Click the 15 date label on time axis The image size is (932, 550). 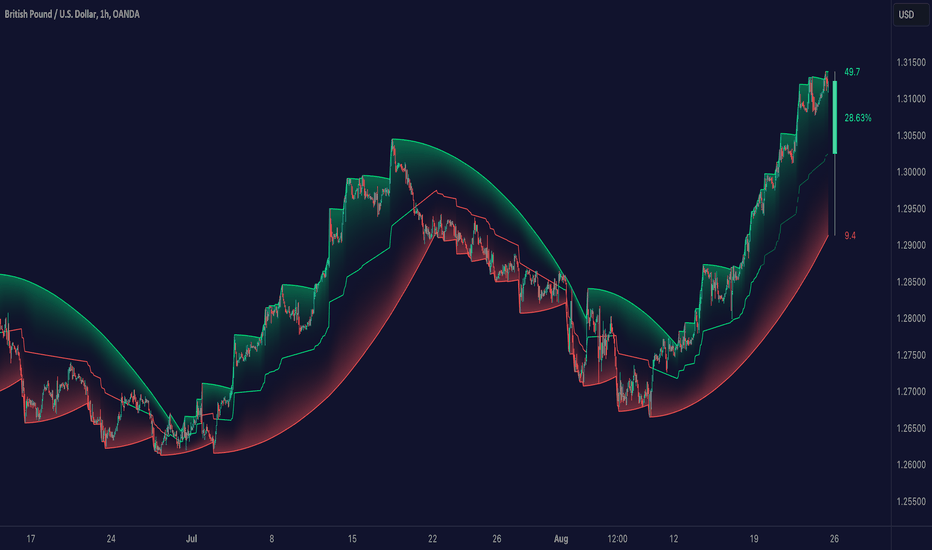pyautogui.click(x=352, y=539)
